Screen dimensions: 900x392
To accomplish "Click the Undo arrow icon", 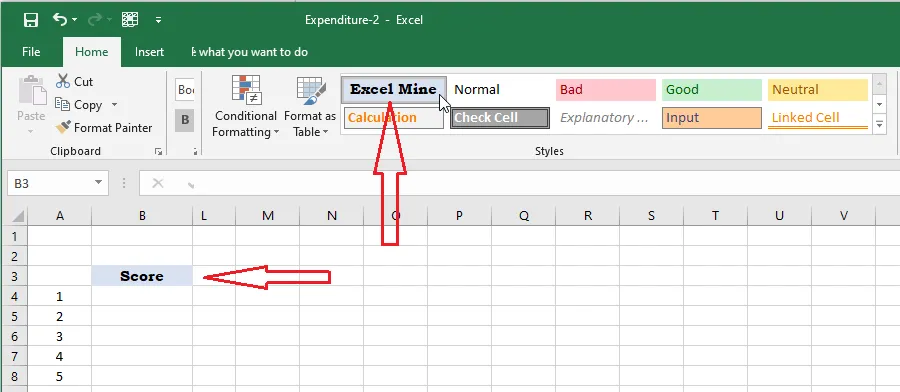I will pos(59,20).
